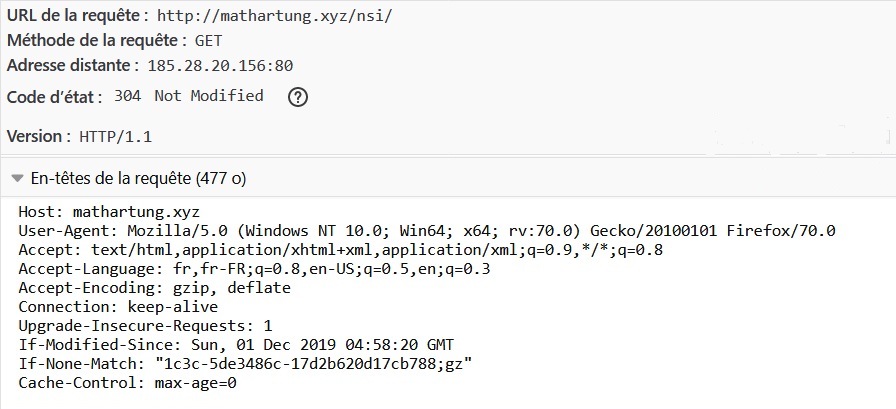The image size is (896, 409).
Task: Click the Connection: keep-alive header
Action: pyautogui.click(x=118, y=307)
